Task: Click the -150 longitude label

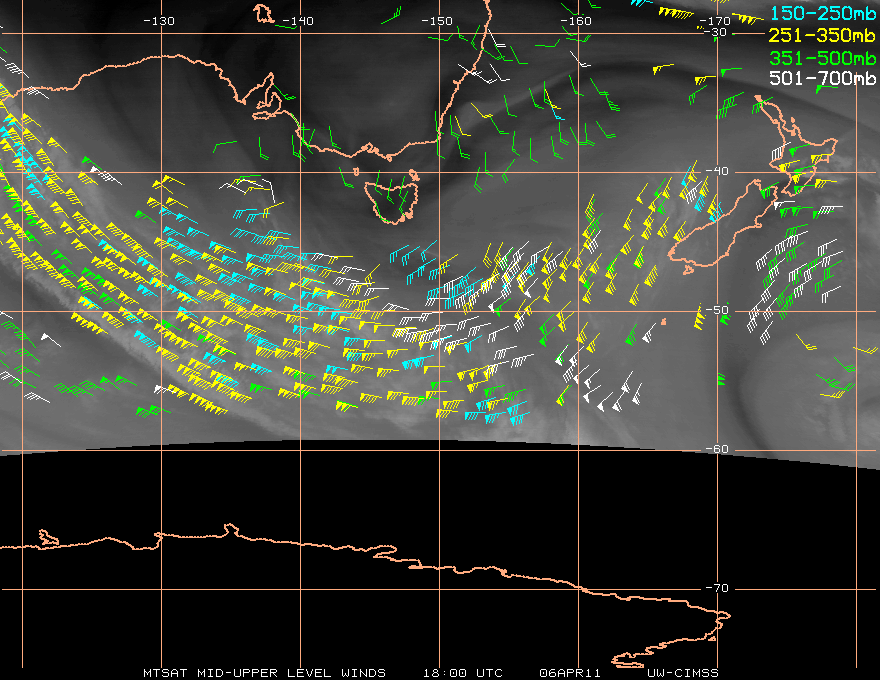Action: 437,21
